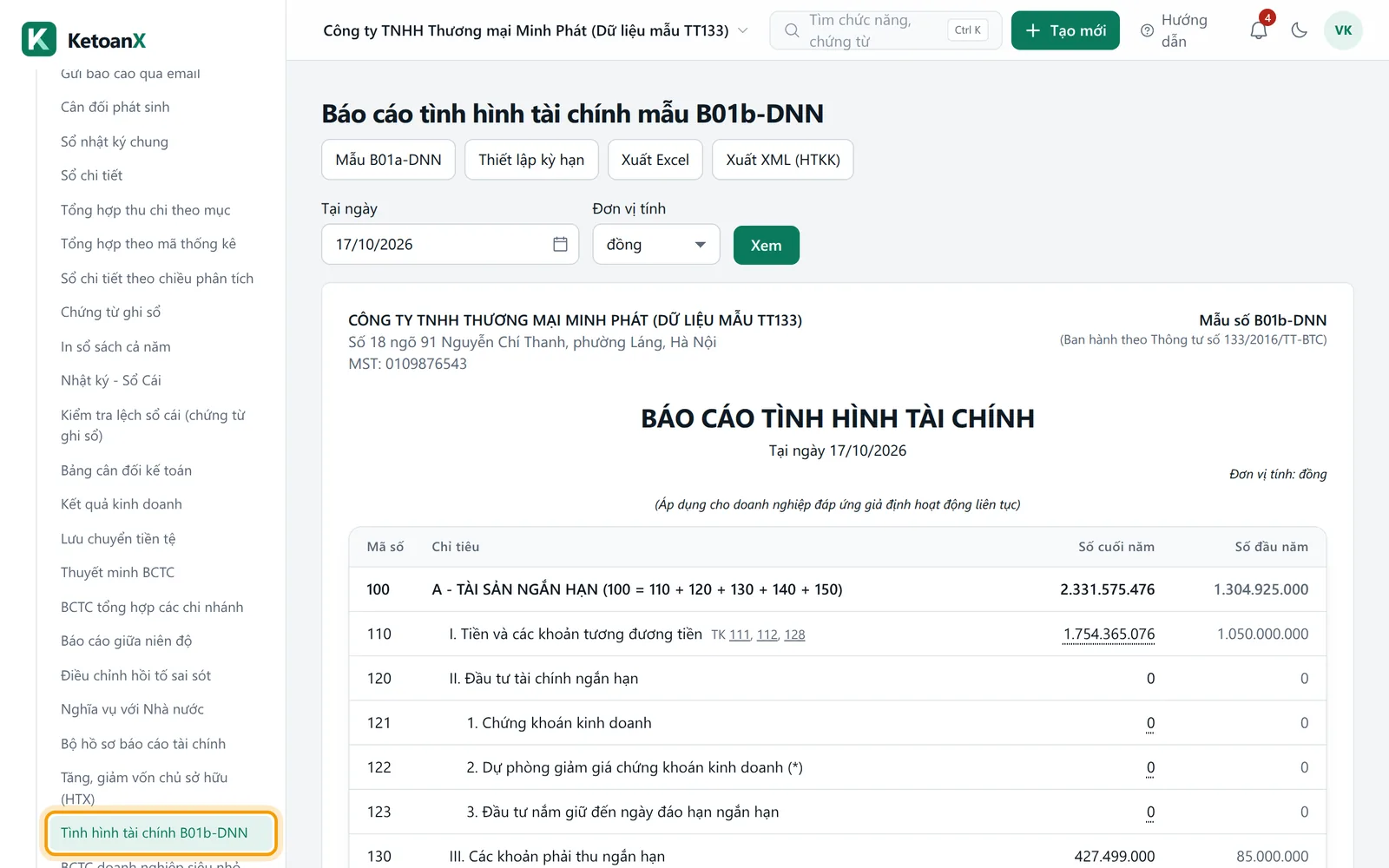Click Xuất XML (HTKK) button
The width and height of the screenshot is (1389, 868).
(783, 160)
